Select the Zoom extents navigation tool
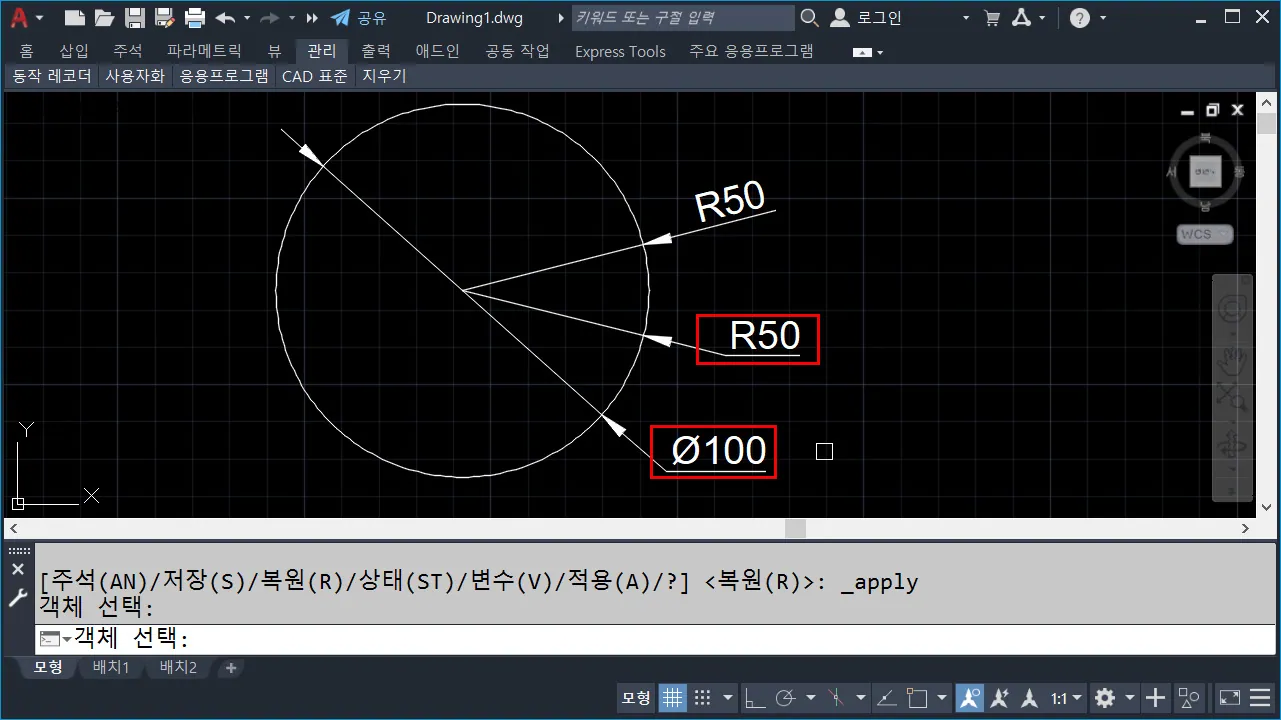This screenshot has height=720, width=1281. tap(1232, 396)
